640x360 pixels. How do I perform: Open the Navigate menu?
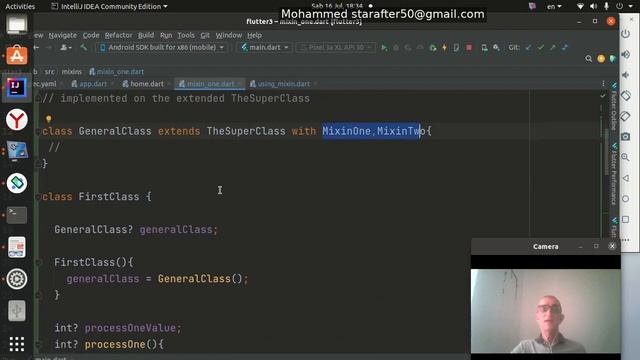point(62,35)
